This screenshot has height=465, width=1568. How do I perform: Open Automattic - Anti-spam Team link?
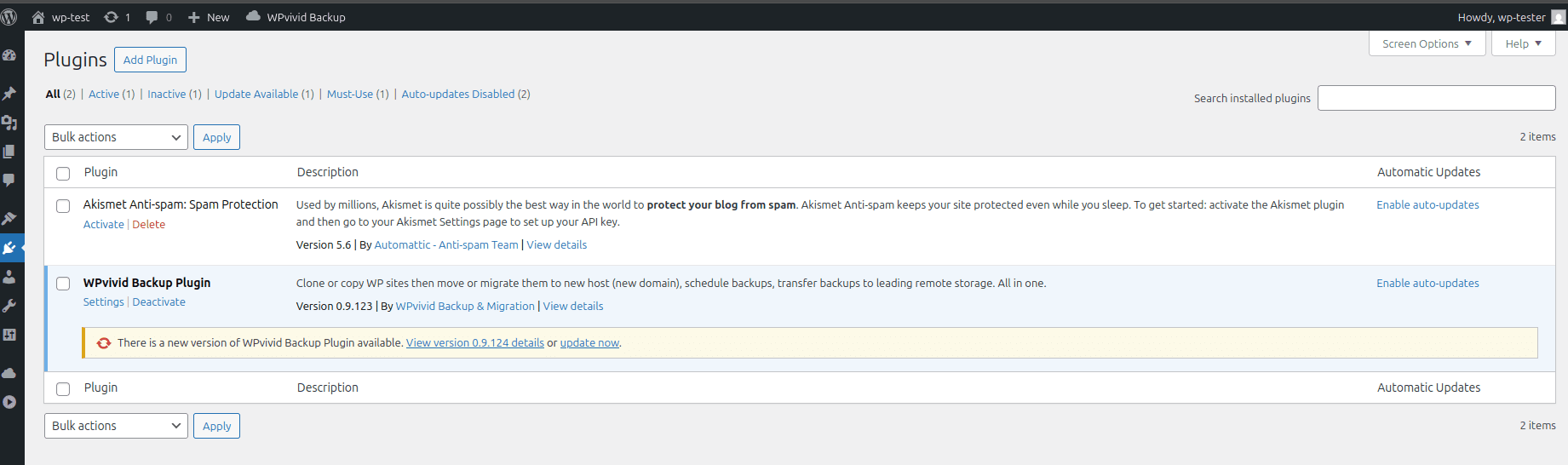point(446,245)
